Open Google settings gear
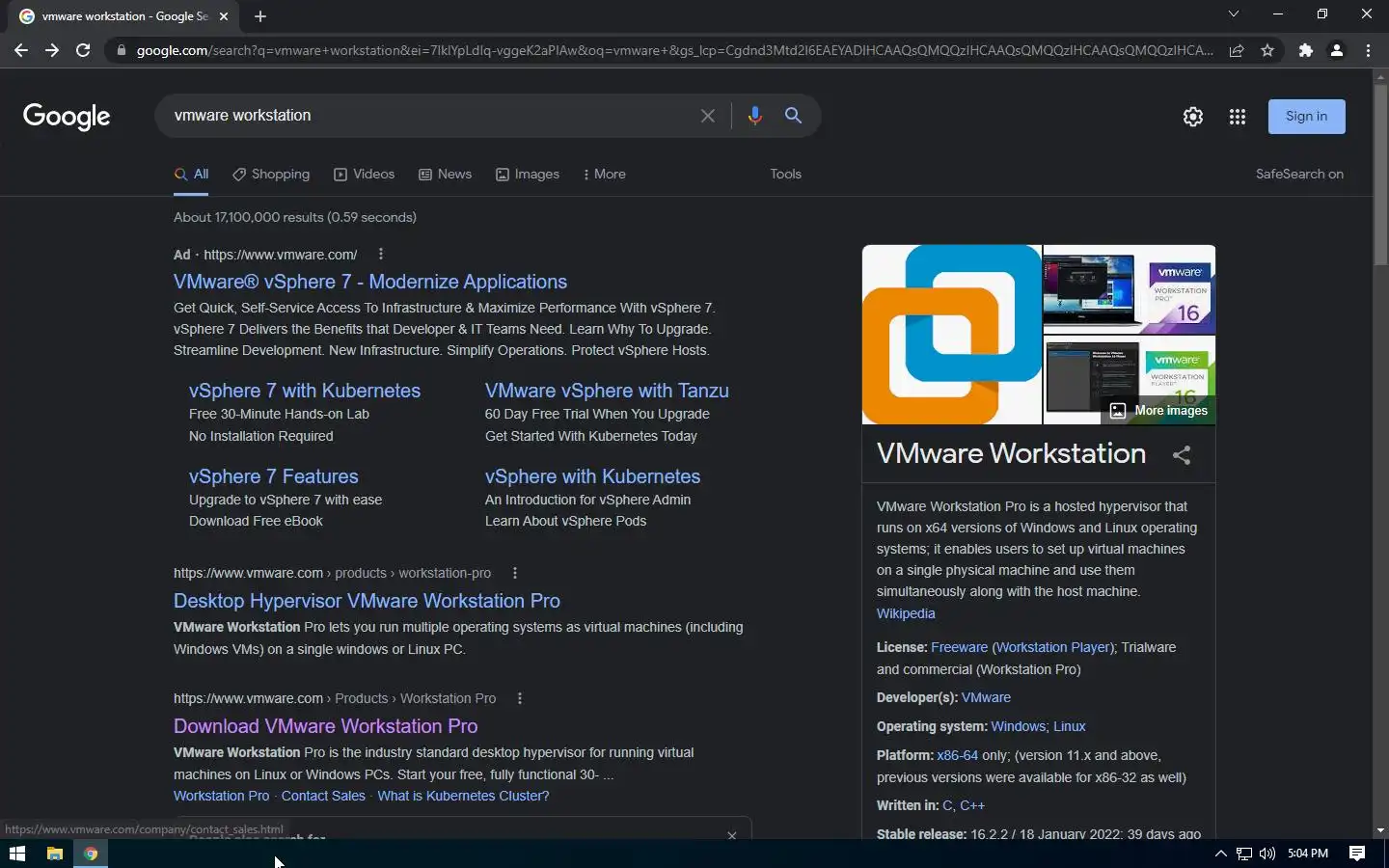The image size is (1389, 868). tap(1193, 117)
